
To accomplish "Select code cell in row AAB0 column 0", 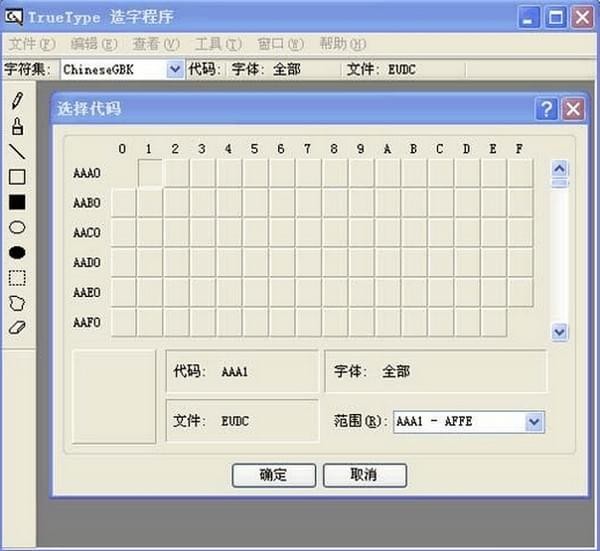I will click(x=124, y=203).
